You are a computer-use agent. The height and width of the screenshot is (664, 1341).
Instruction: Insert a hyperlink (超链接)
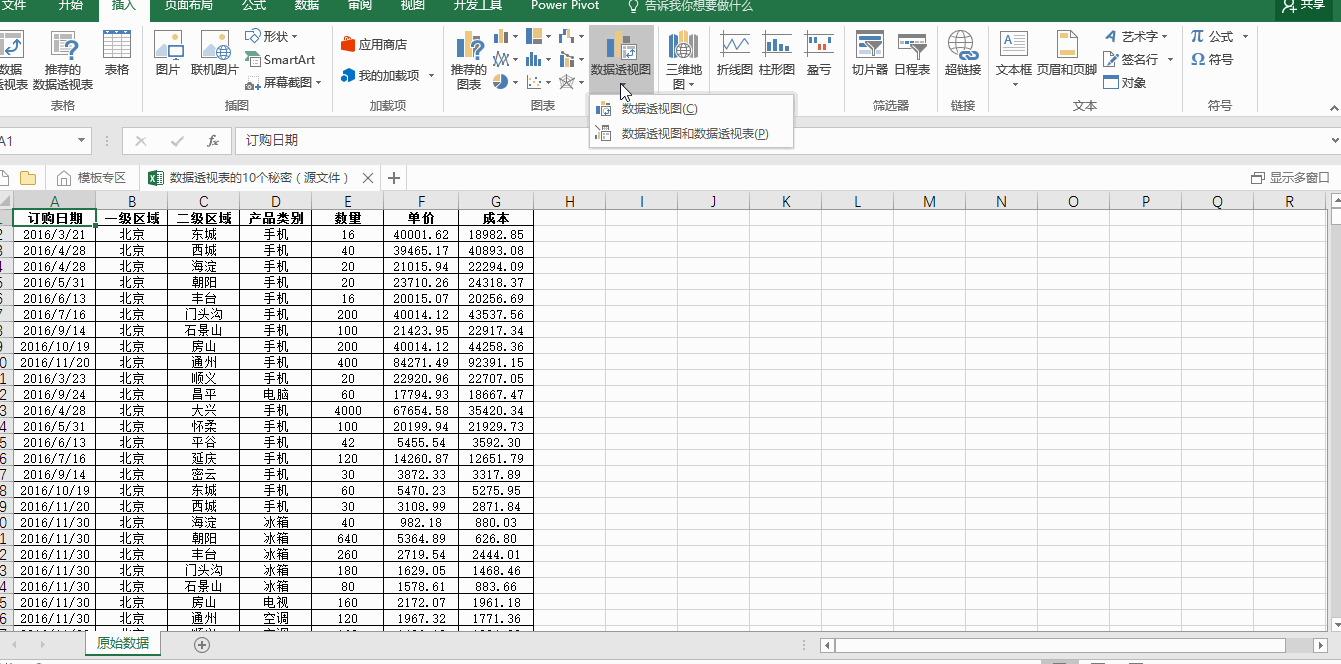pyautogui.click(x=963, y=53)
